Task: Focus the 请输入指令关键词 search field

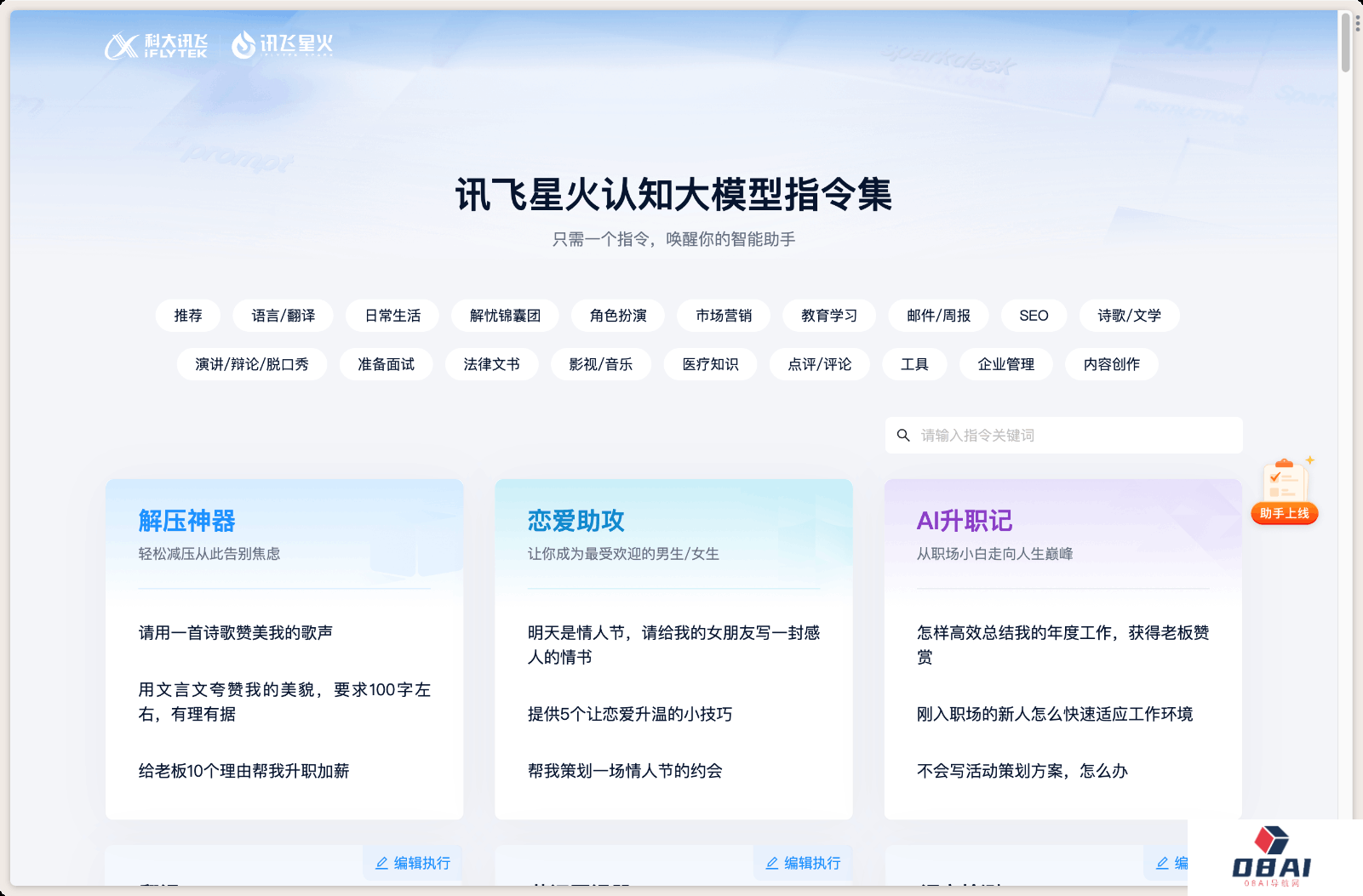Action: pos(1063,435)
